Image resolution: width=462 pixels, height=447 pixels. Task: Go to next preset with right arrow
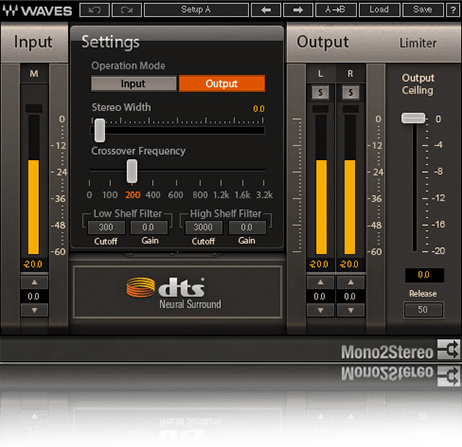click(x=298, y=10)
